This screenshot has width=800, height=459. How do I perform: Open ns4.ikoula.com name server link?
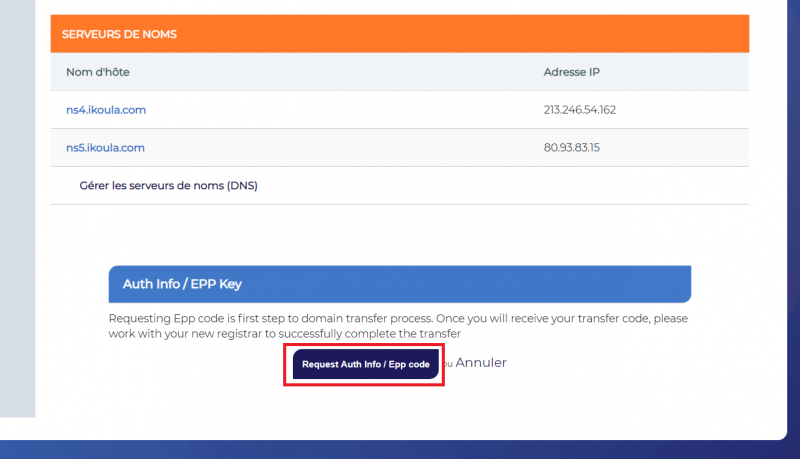[x=106, y=110]
